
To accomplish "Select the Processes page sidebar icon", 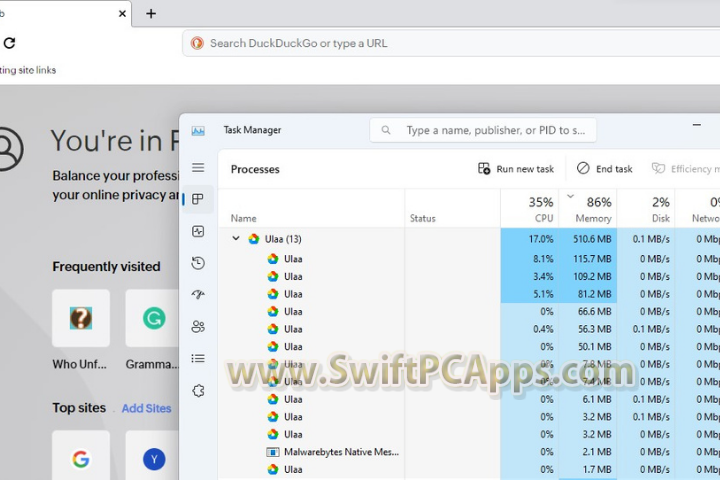I will pyautogui.click(x=198, y=199).
